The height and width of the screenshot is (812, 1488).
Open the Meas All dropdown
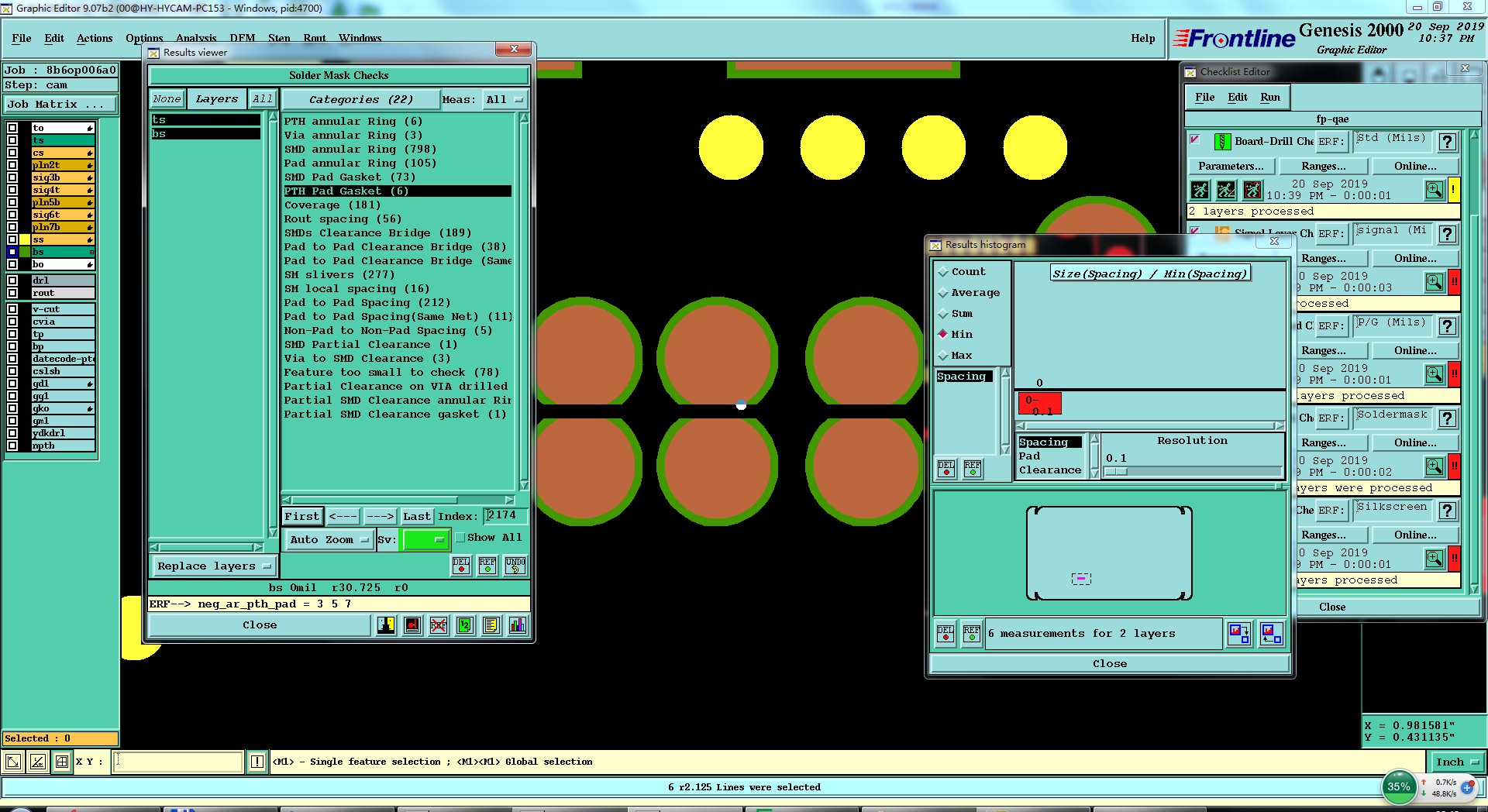pyautogui.click(x=505, y=100)
